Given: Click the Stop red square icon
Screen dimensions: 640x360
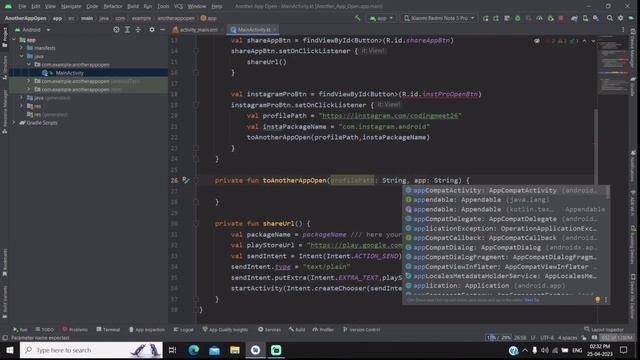Looking at the screenshot, I should coord(561,18).
